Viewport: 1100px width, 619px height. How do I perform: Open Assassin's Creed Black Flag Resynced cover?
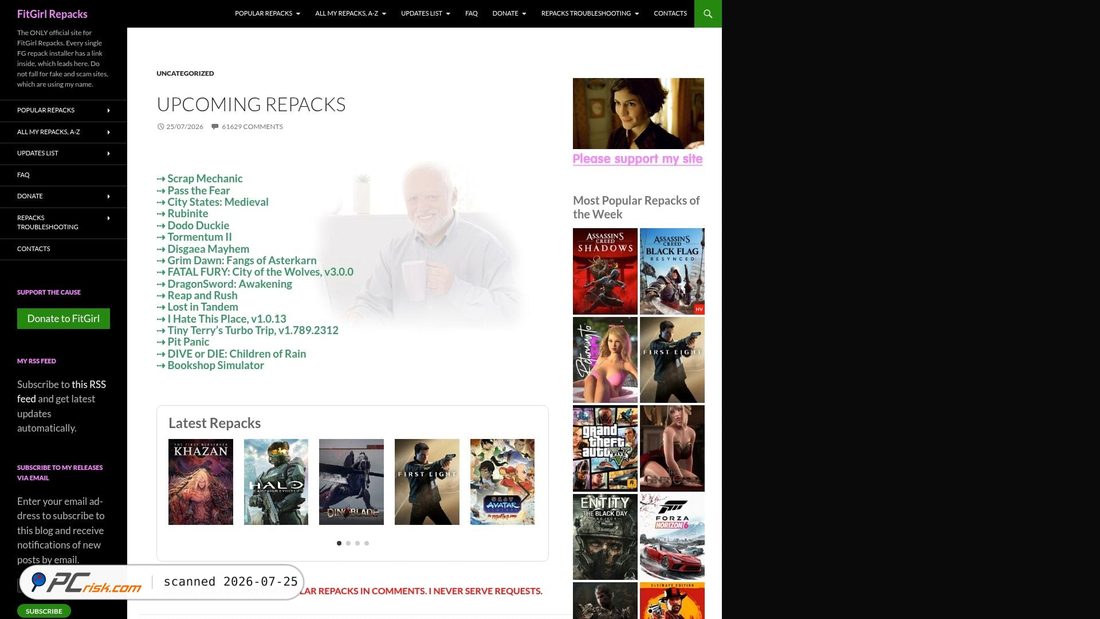point(672,272)
